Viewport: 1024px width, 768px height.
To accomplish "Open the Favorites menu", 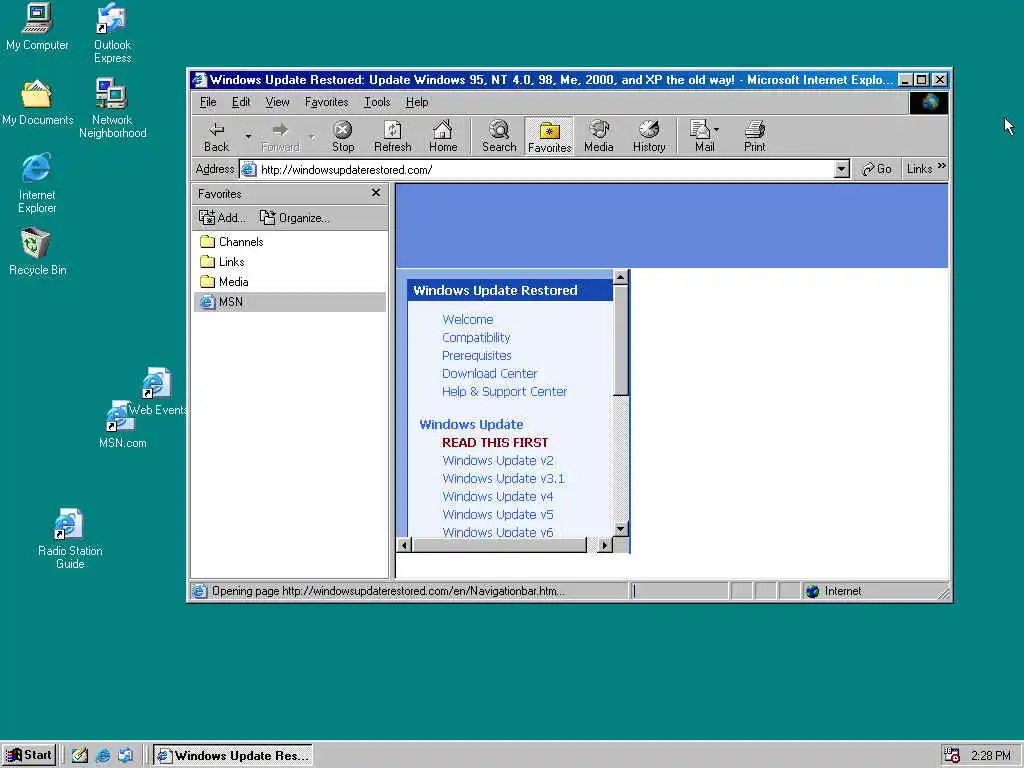I will (327, 102).
